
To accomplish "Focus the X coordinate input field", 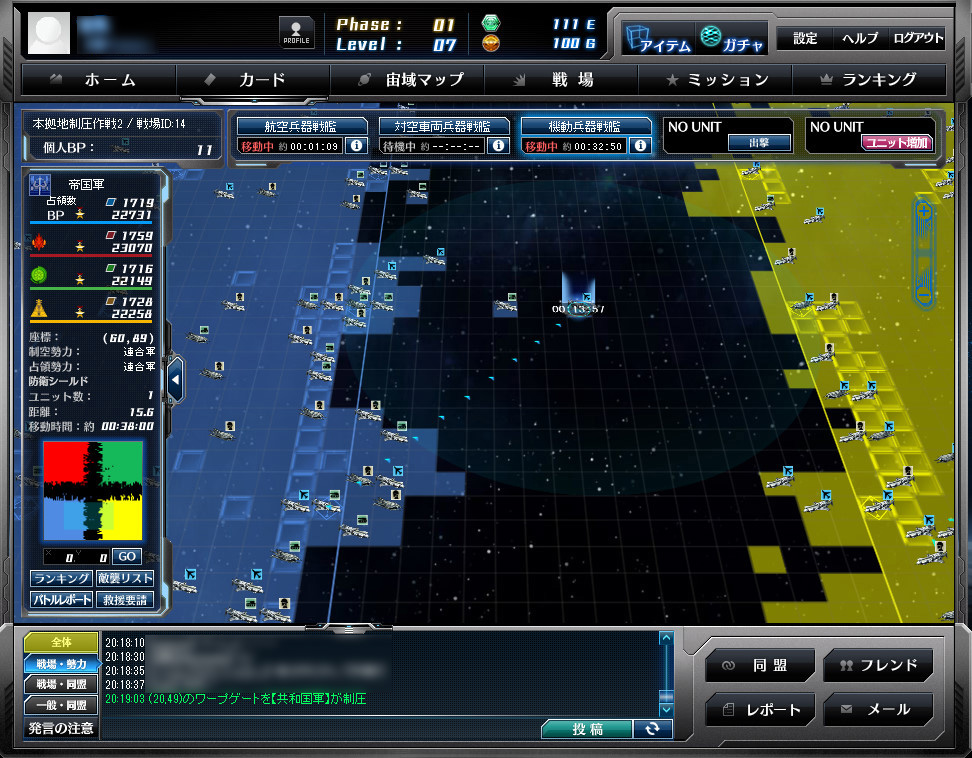I will point(60,557).
